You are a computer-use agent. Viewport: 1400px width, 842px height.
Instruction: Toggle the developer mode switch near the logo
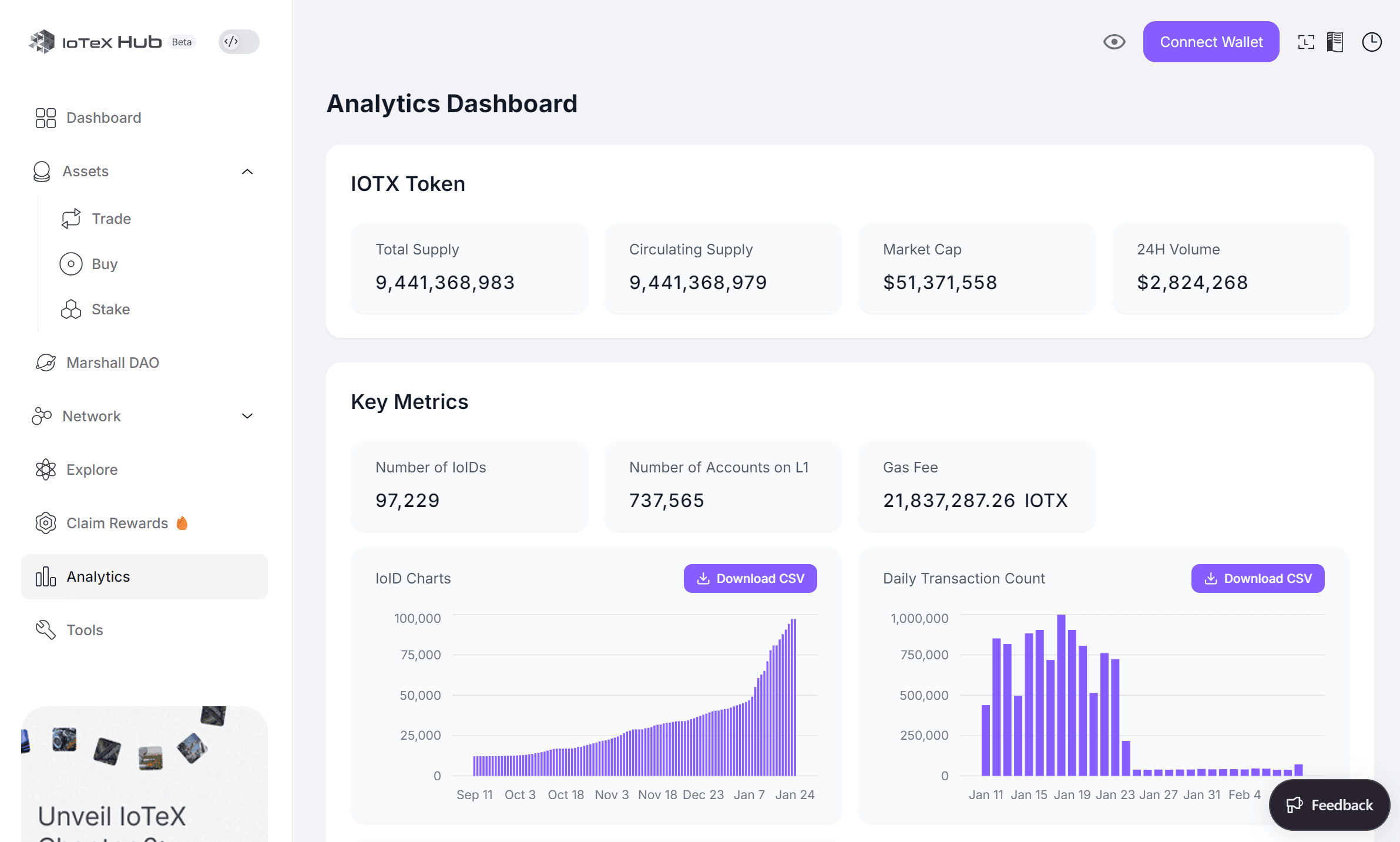click(x=238, y=41)
